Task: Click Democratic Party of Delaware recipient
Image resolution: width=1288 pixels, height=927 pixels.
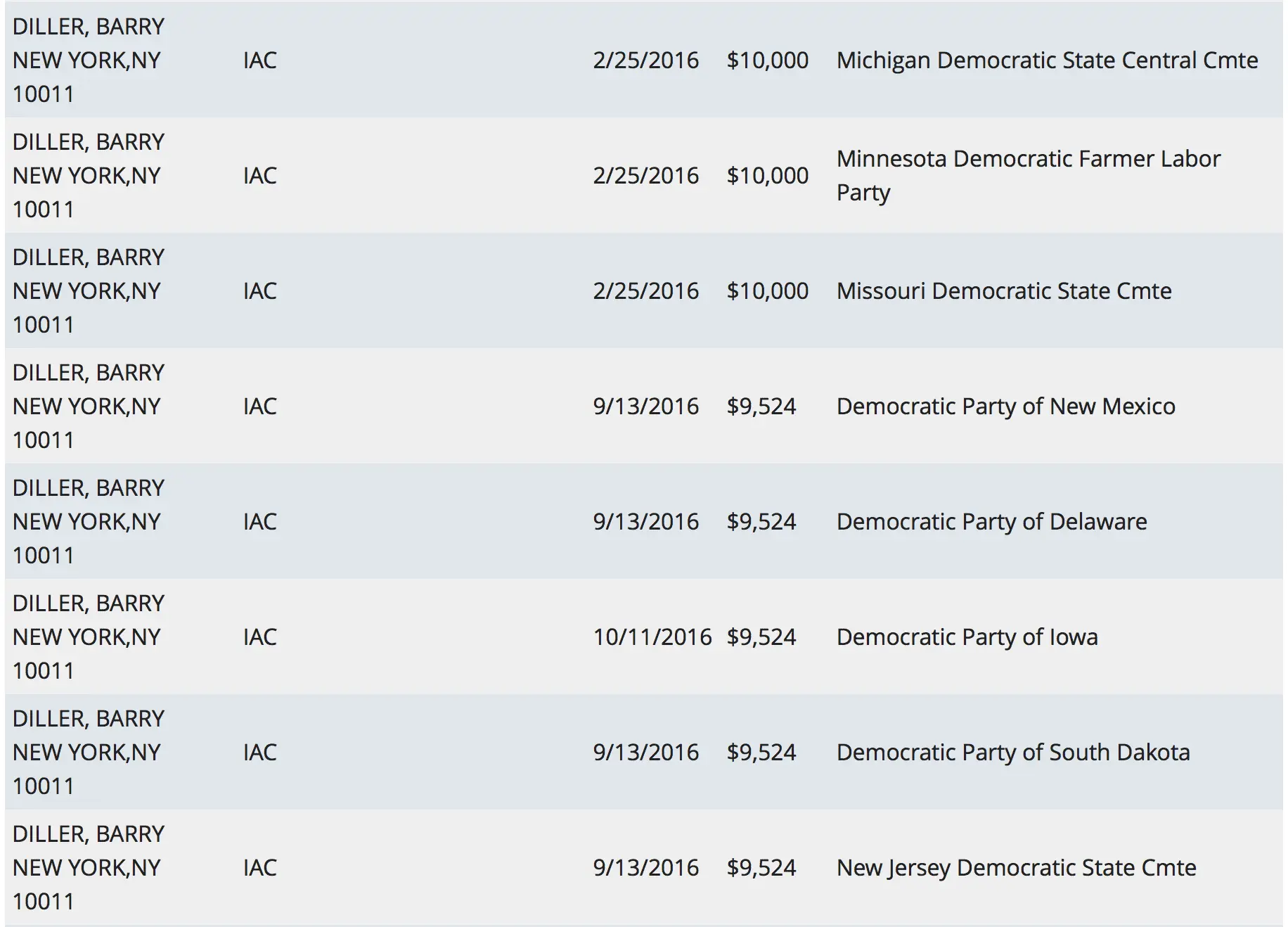Action: (991, 522)
